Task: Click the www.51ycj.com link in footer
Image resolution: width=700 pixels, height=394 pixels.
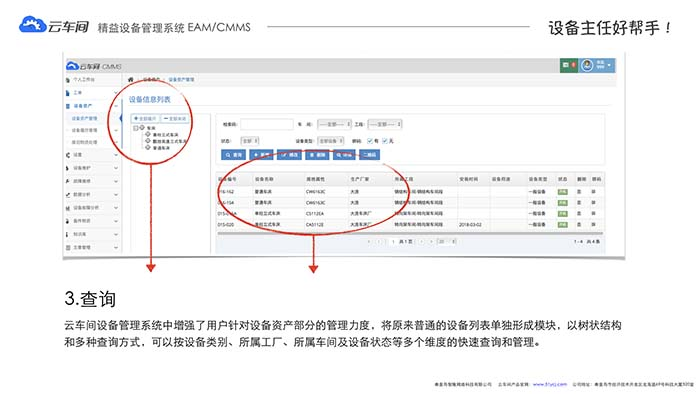Action: pyautogui.click(x=549, y=384)
